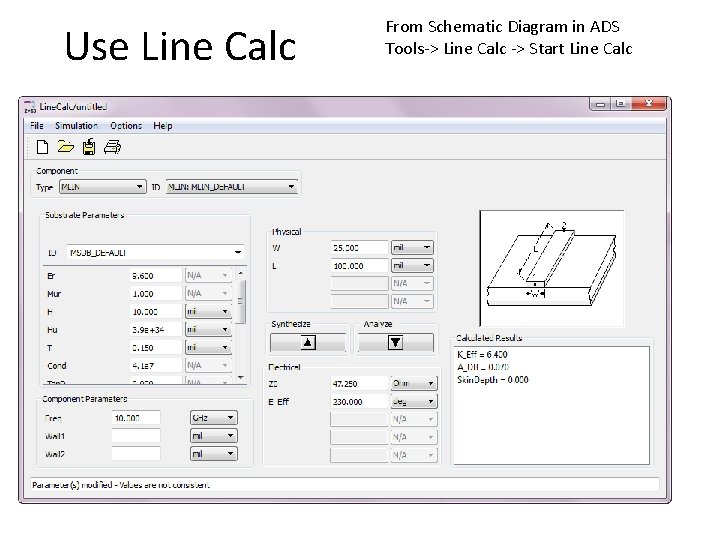Click the Hu value field
Screen dimensions: 720x540
[x=156, y=329]
